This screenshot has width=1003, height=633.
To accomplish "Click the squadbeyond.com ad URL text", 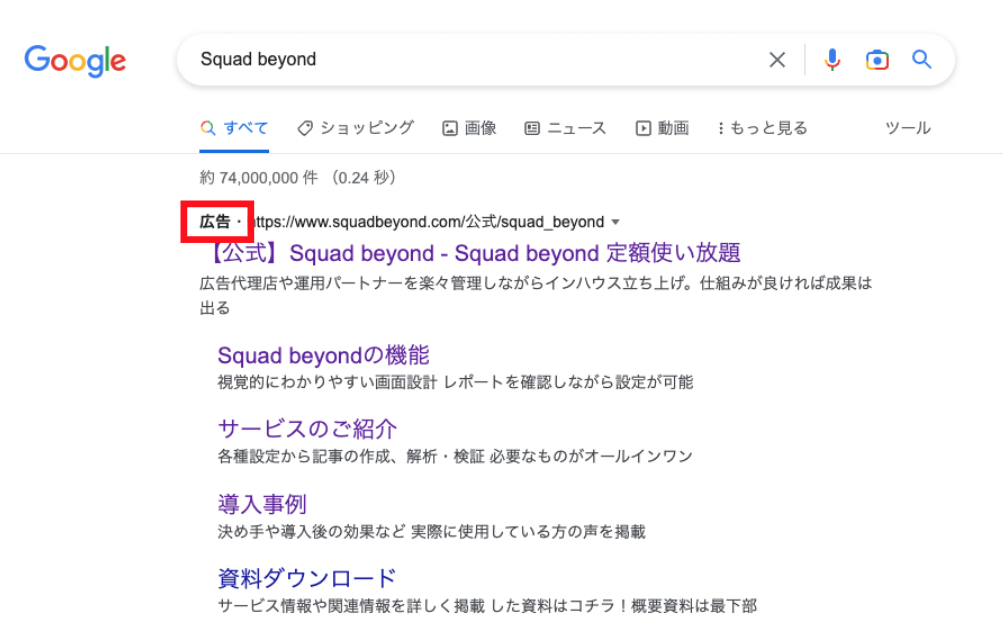I will (x=427, y=222).
